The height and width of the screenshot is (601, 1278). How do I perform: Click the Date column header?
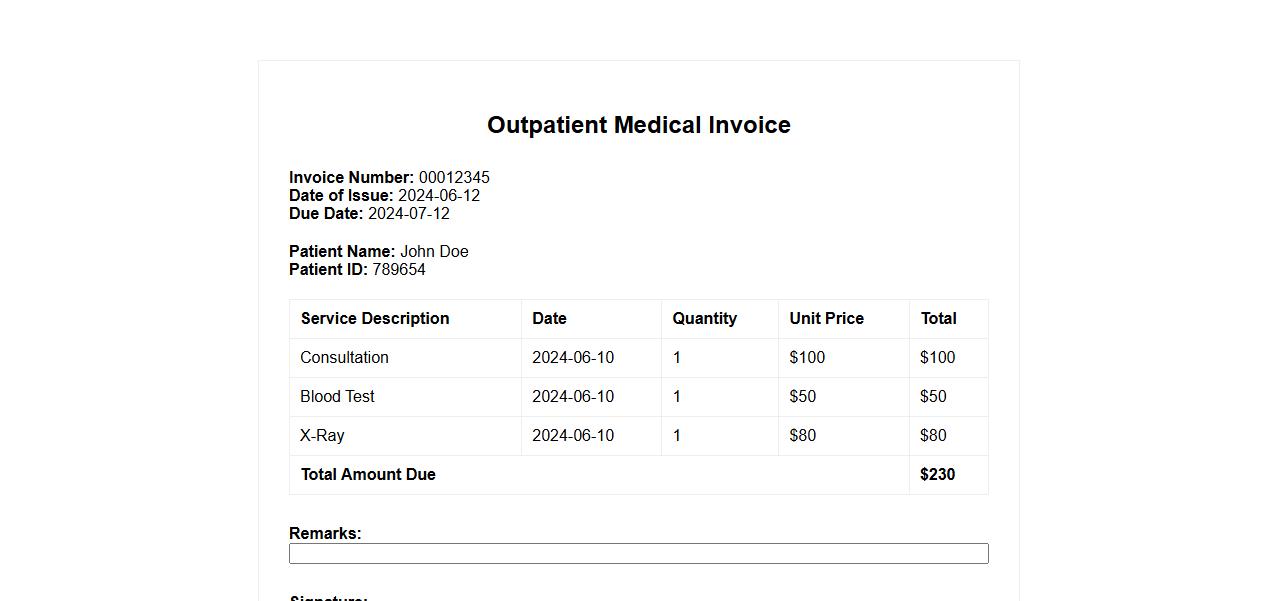click(549, 319)
